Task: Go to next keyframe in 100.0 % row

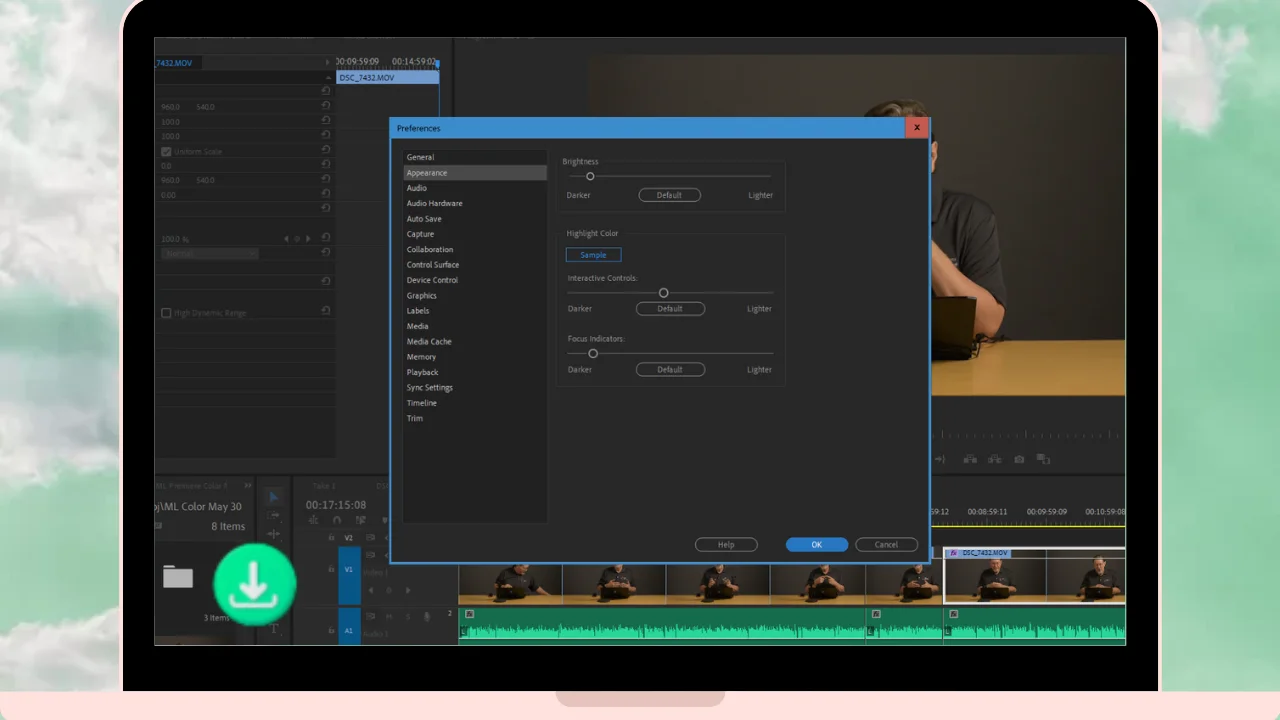Action: click(308, 239)
